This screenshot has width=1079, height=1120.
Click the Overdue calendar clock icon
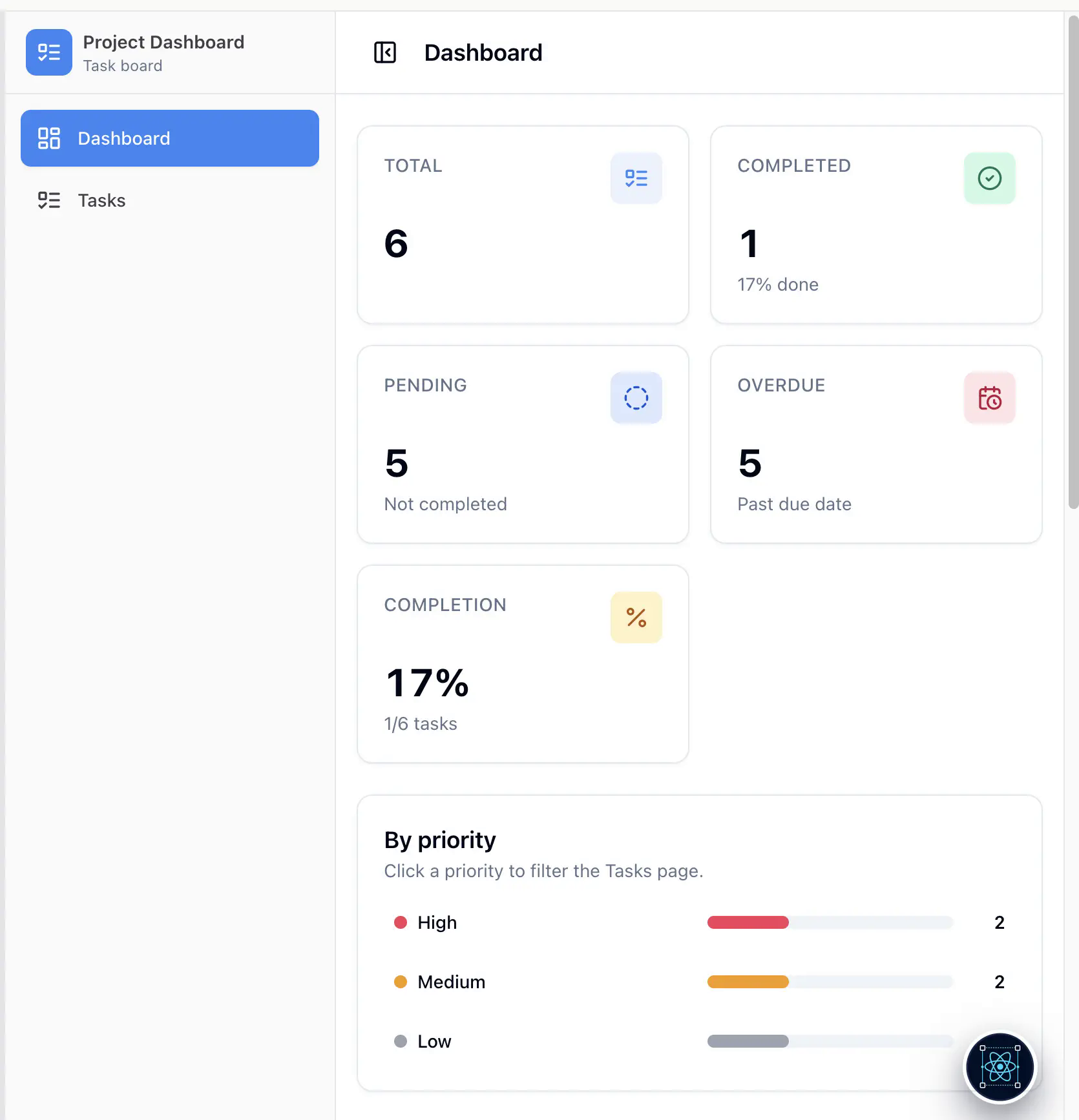pos(990,398)
